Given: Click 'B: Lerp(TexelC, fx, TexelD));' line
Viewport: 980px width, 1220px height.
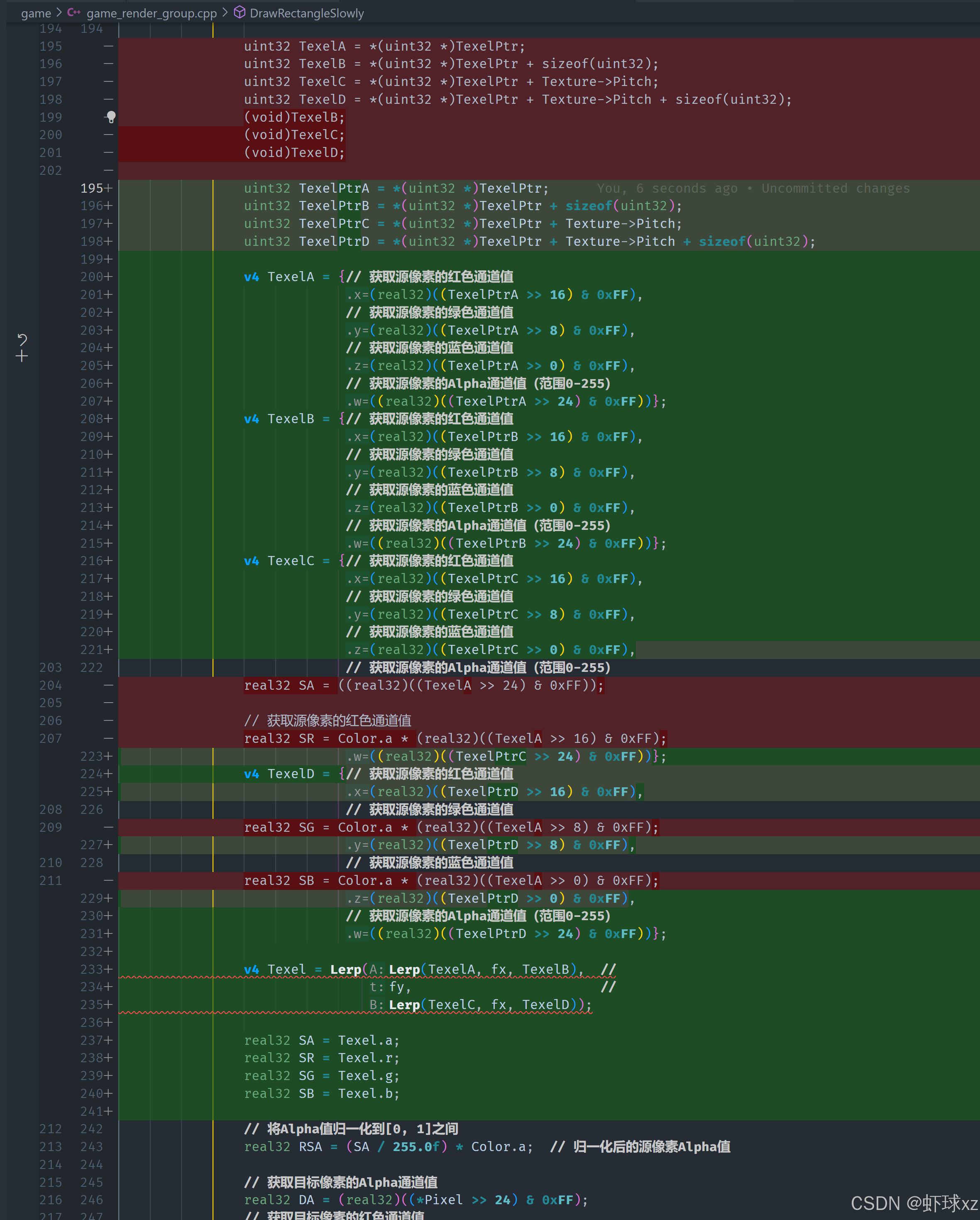Looking at the screenshot, I should (x=481, y=1005).
